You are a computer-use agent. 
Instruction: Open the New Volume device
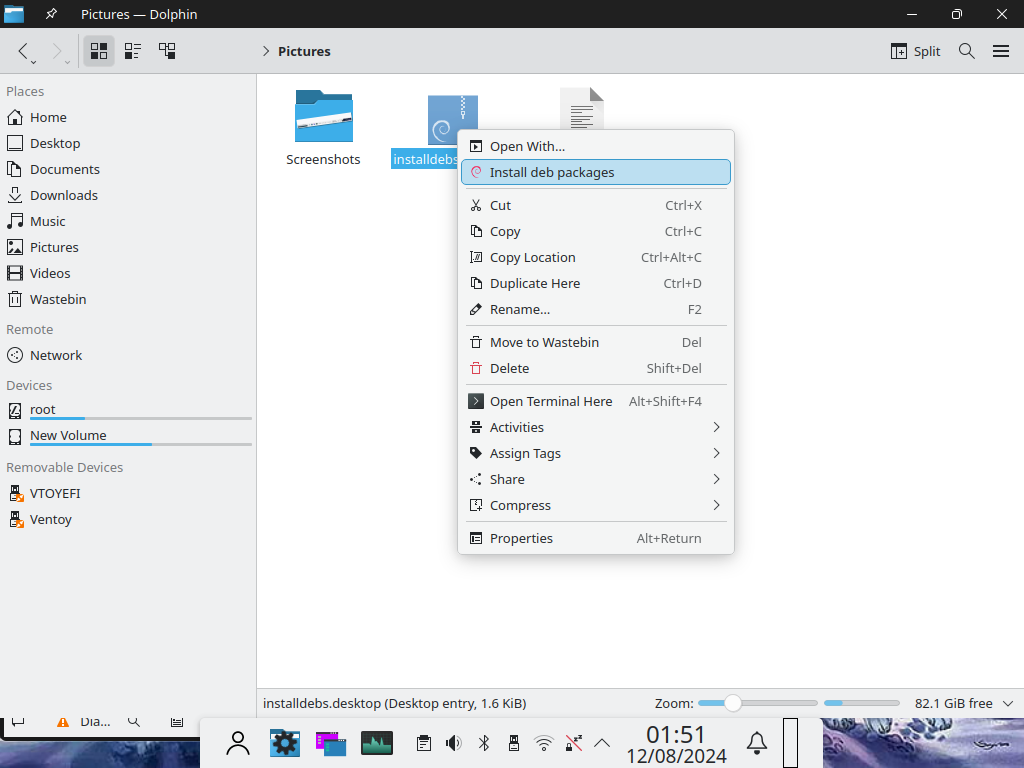(128, 436)
